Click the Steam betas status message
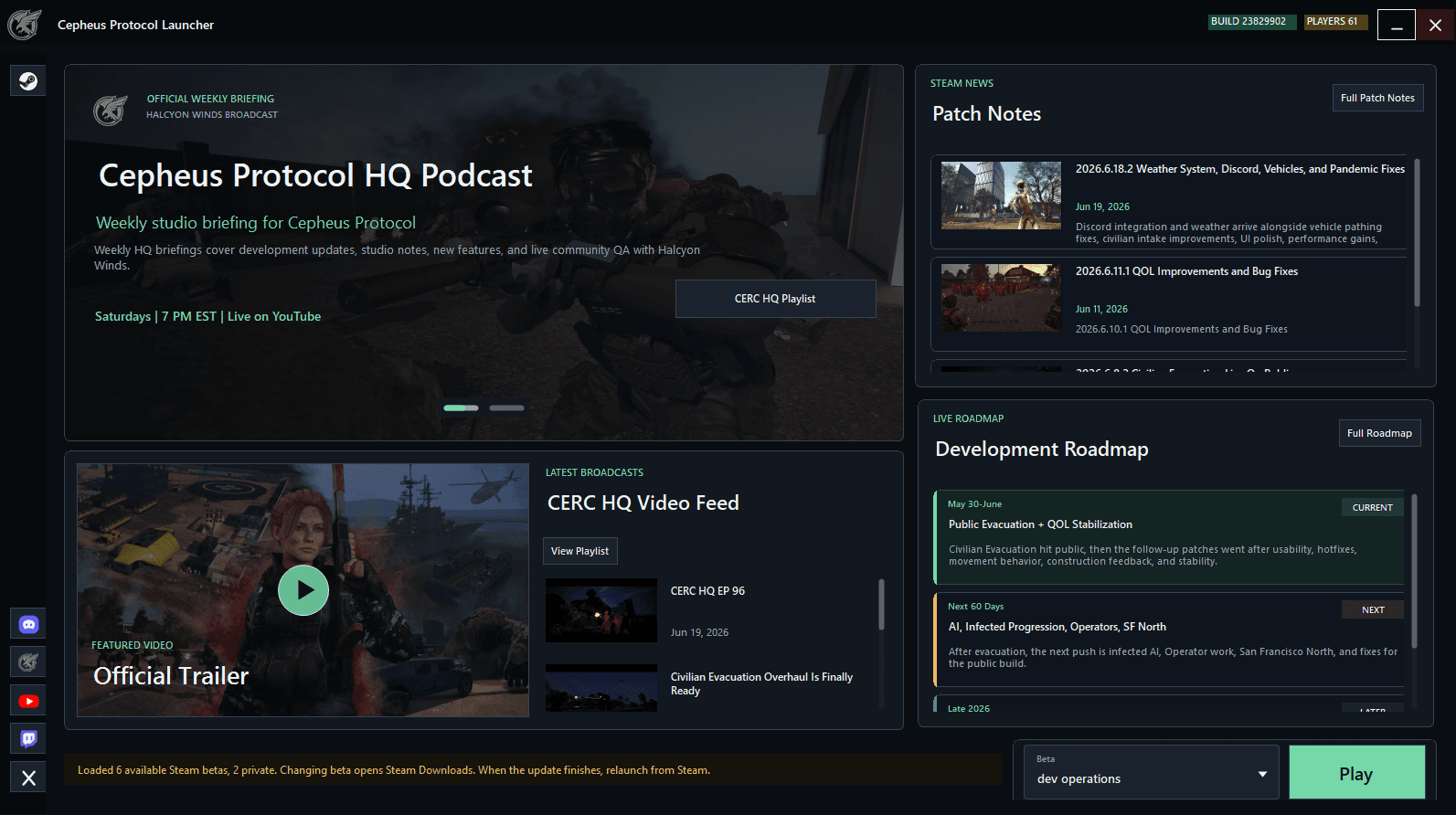The width and height of the screenshot is (1456, 815). coord(394,770)
